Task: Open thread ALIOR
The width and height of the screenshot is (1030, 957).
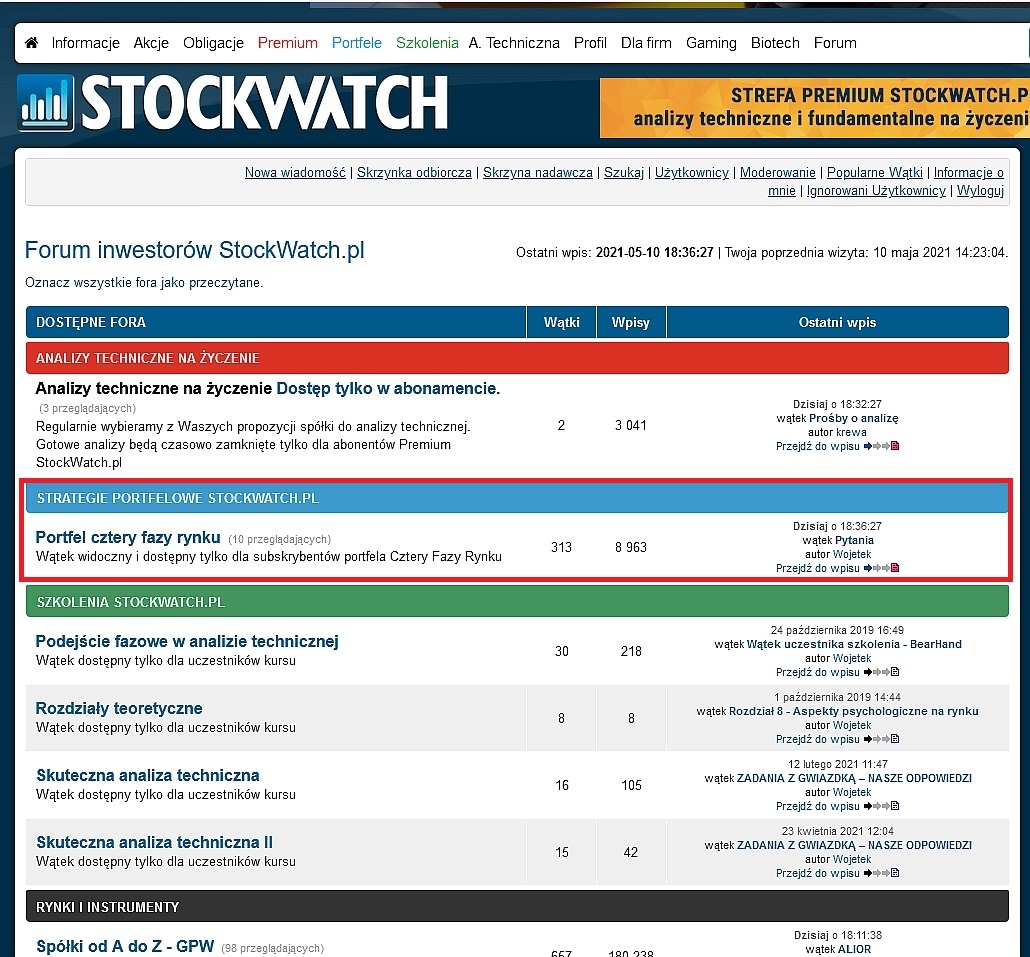Action: [x=854, y=949]
